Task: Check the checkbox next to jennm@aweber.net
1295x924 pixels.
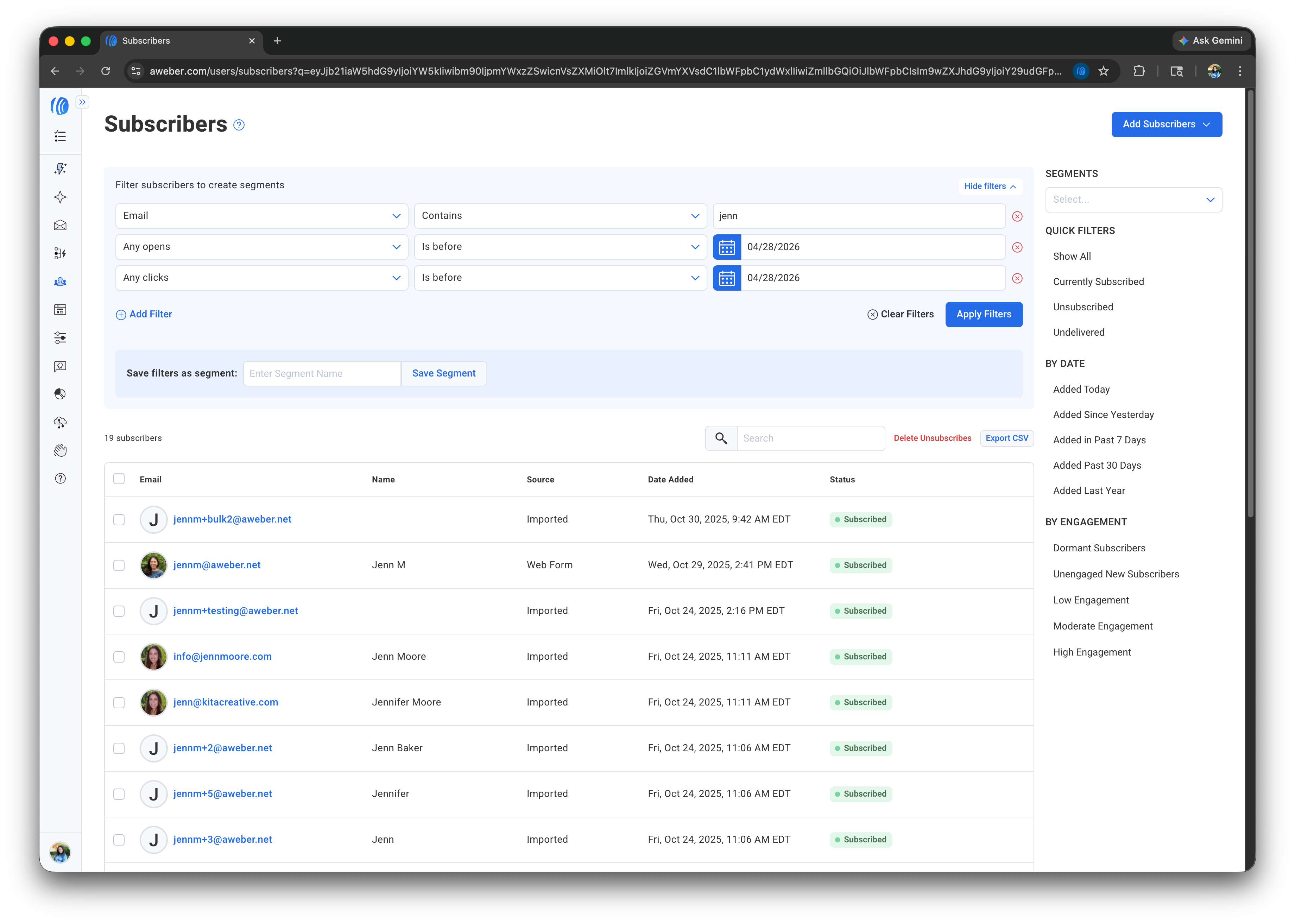Action: (119, 565)
